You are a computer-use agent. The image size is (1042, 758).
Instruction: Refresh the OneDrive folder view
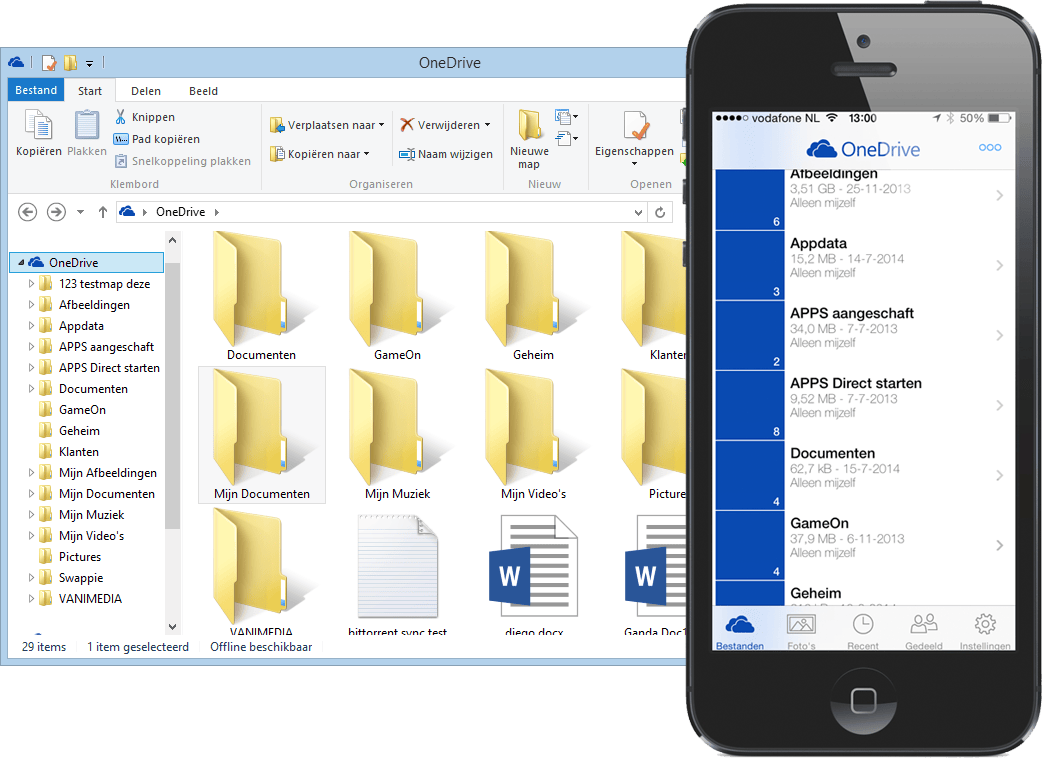point(660,213)
